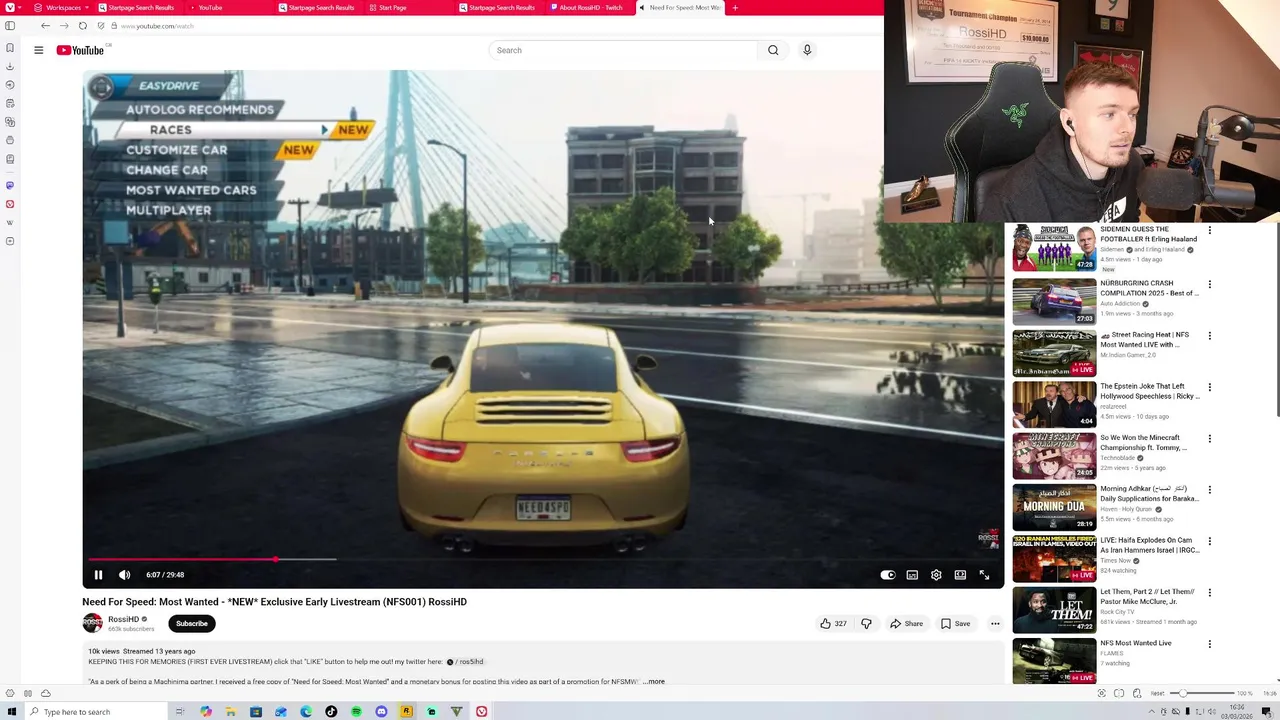The image size is (1280, 720).
Task: Open sync cloud icon in status bar
Action: 45,693
